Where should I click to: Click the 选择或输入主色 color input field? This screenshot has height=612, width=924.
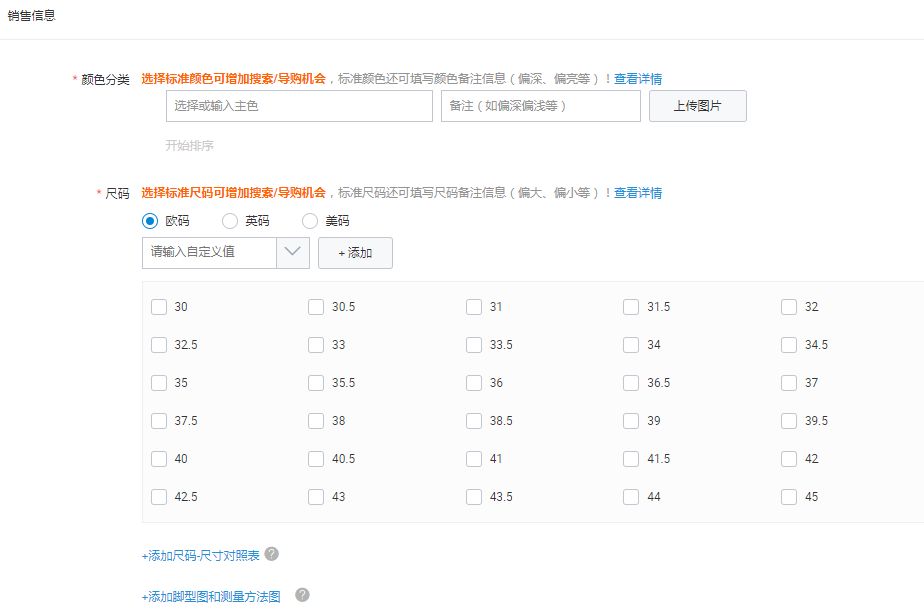(x=298, y=105)
